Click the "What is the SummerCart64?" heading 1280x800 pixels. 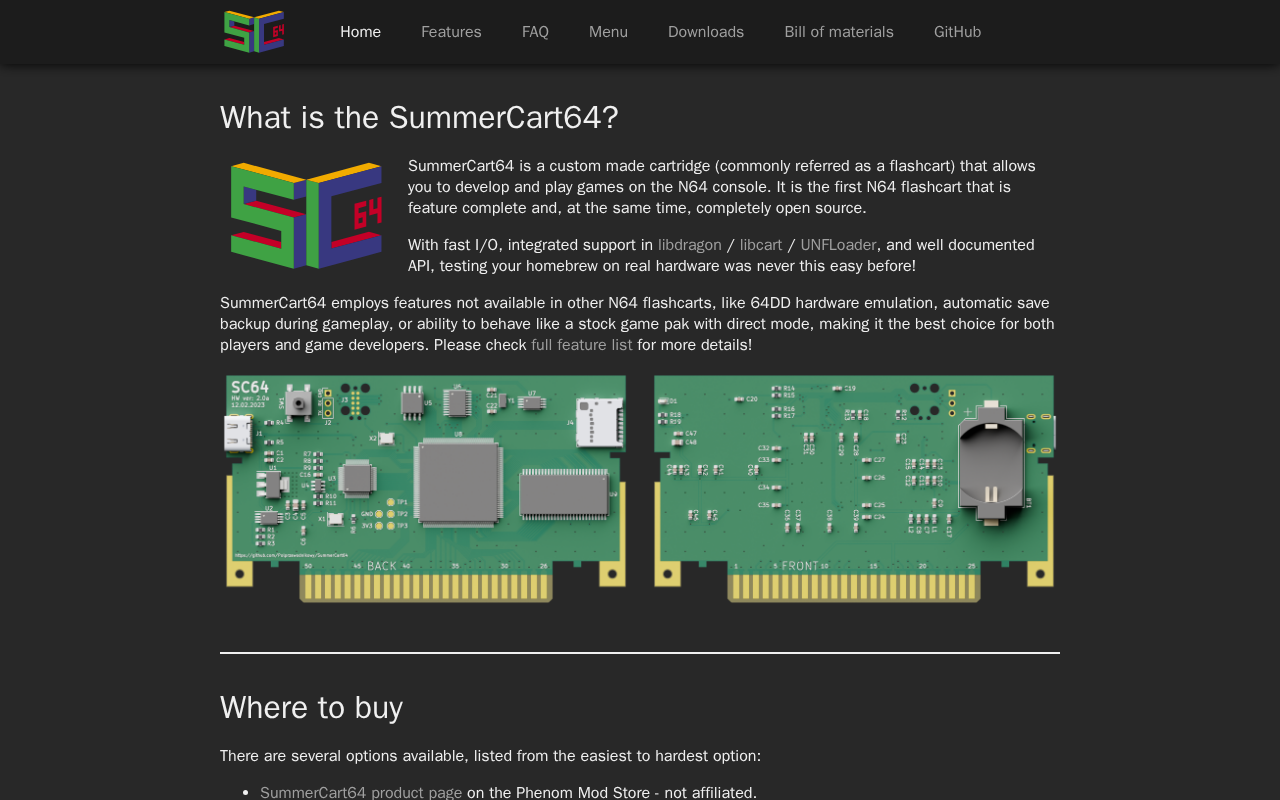point(419,118)
